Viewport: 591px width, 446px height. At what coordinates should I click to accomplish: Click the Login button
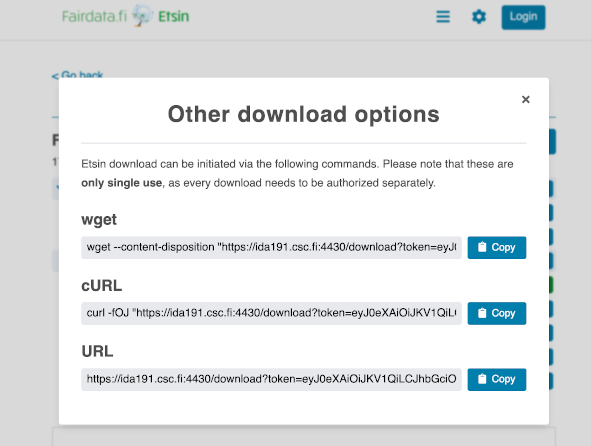point(523,17)
